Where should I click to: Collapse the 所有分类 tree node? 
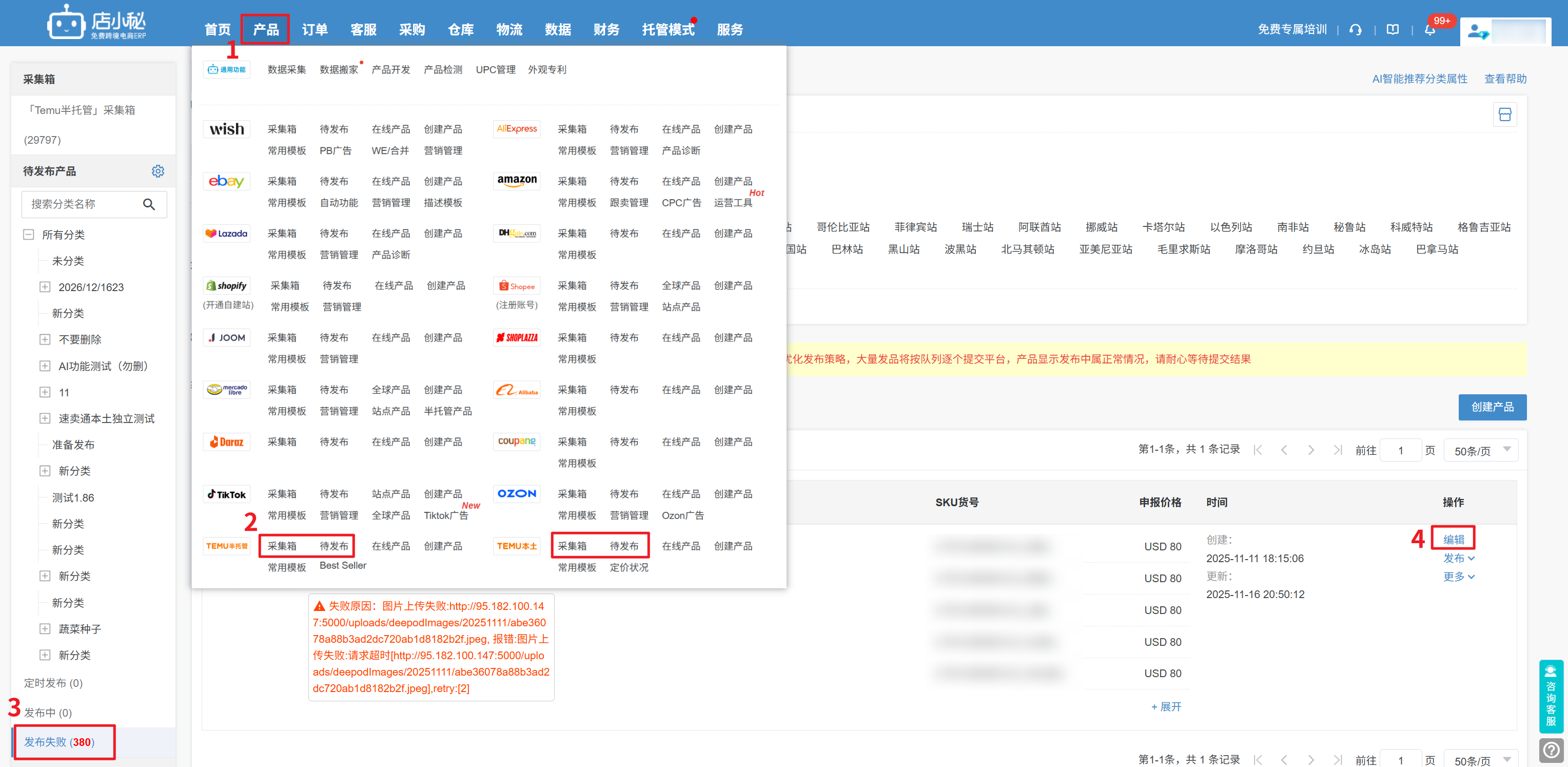point(28,235)
